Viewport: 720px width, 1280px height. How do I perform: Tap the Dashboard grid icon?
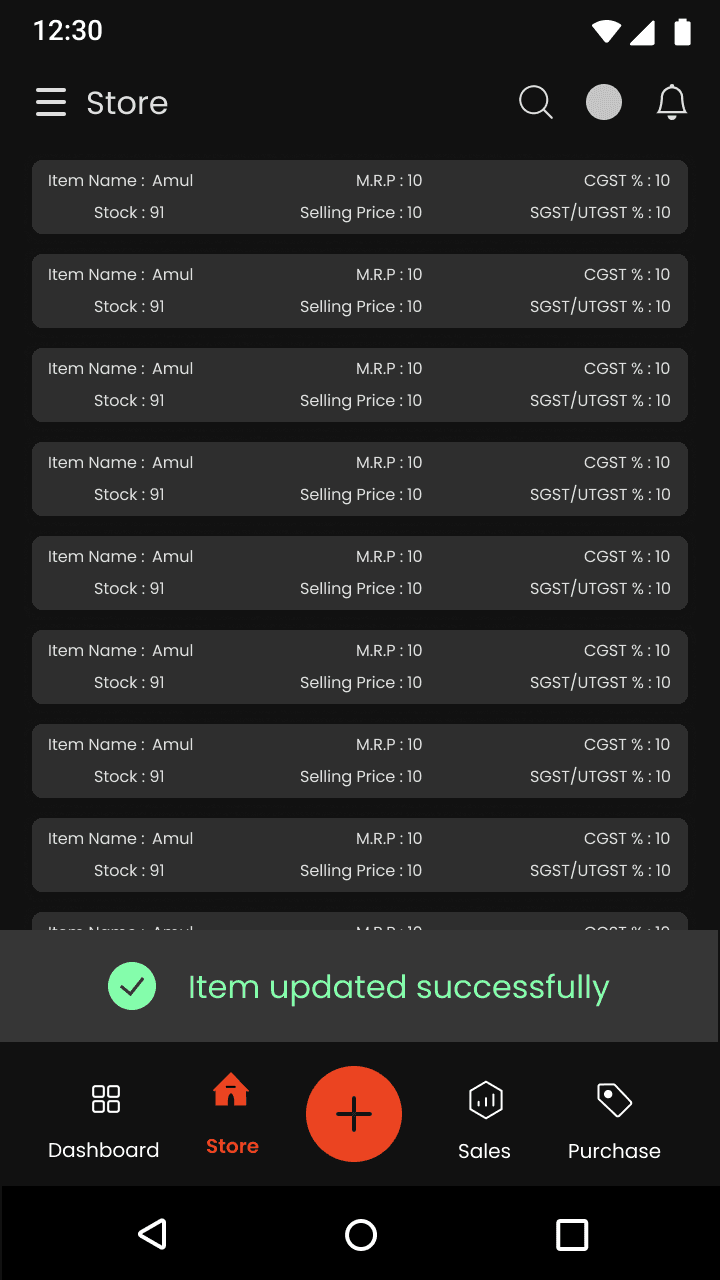[106, 1099]
